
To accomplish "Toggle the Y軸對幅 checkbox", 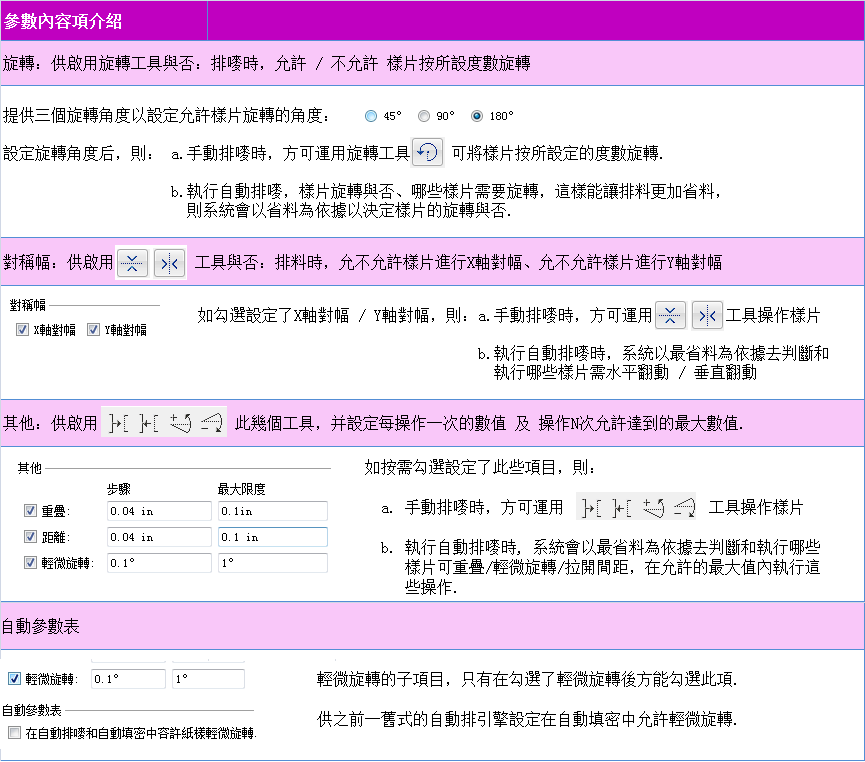I will 94,330.
